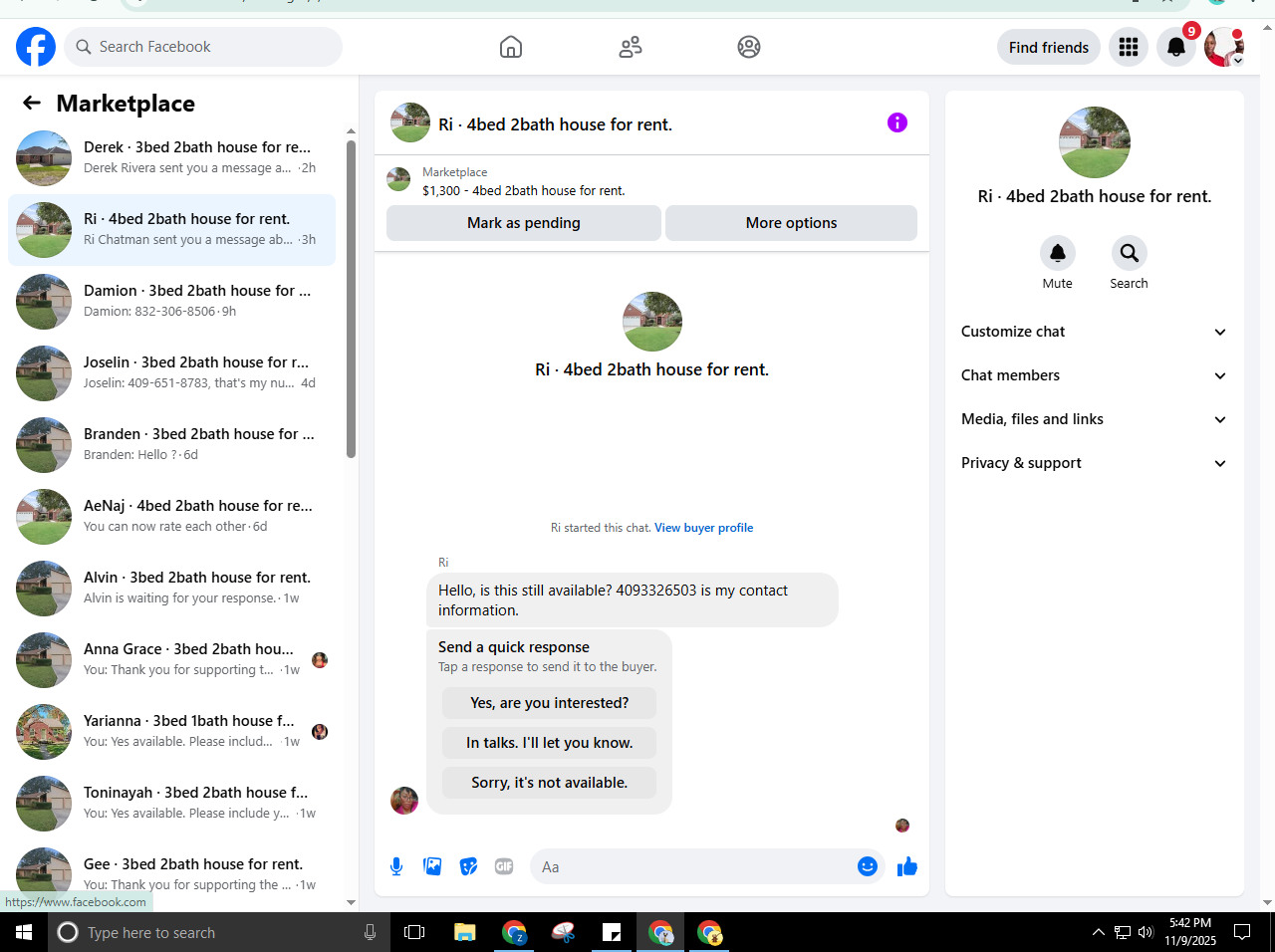Search in conversation magnifier icon
The height and width of the screenshot is (952, 1275).
pos(1130,253)
